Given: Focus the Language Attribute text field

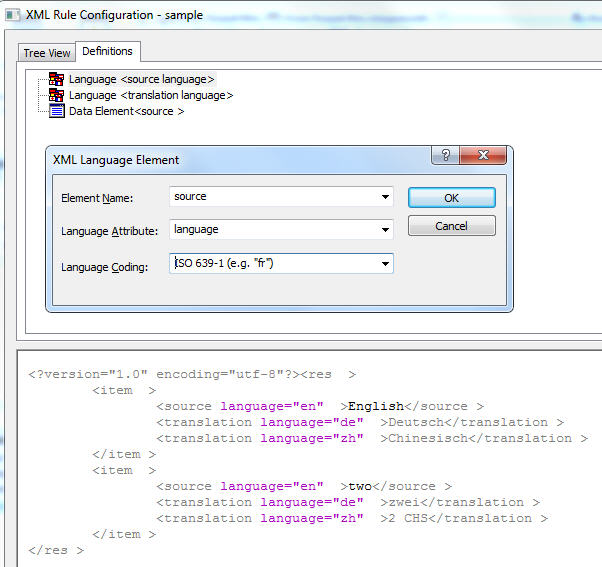Looking at the screenshot, I should pos(270,230).
